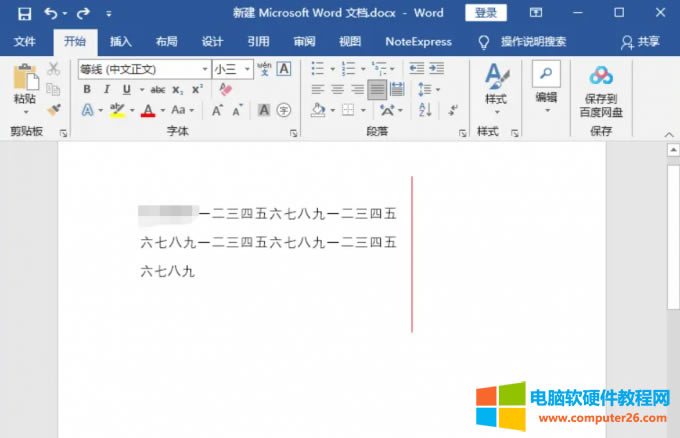This screenshot has width=680, height=438.
Task: Click the 登录 sign-in button
Action: point(485,13)
